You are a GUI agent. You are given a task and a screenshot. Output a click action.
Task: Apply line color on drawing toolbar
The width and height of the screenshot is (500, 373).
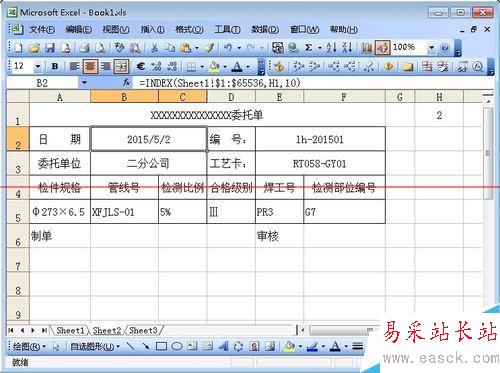pos(312,346)
